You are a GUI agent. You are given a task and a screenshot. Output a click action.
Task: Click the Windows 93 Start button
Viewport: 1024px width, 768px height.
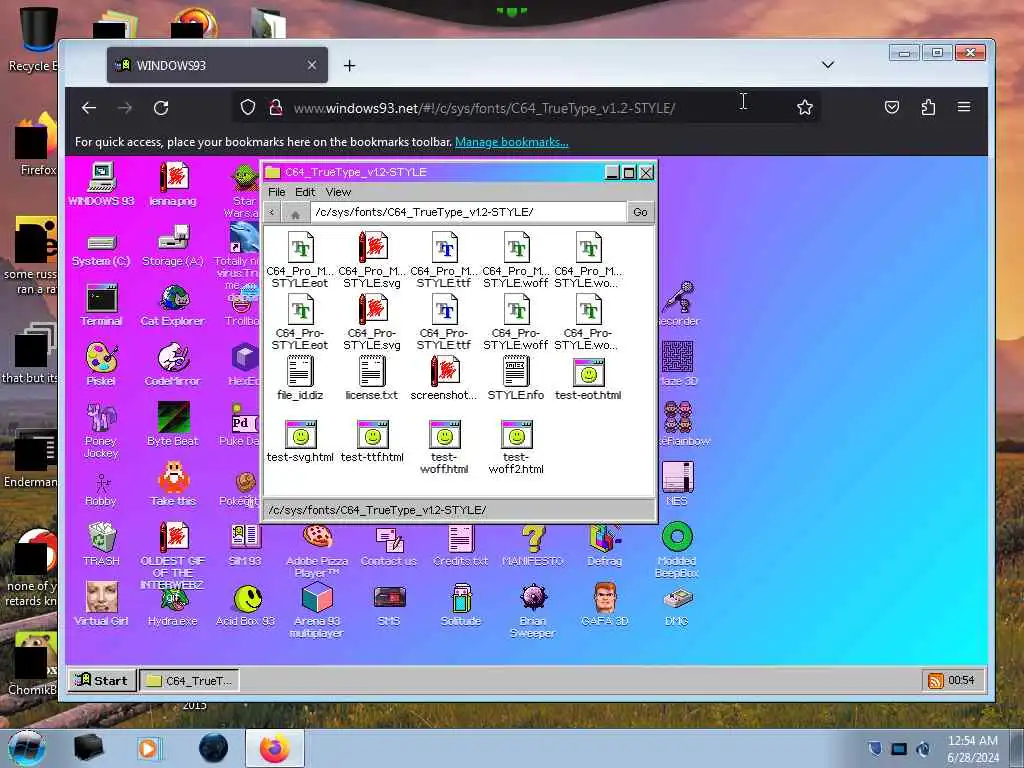point(102,680)
